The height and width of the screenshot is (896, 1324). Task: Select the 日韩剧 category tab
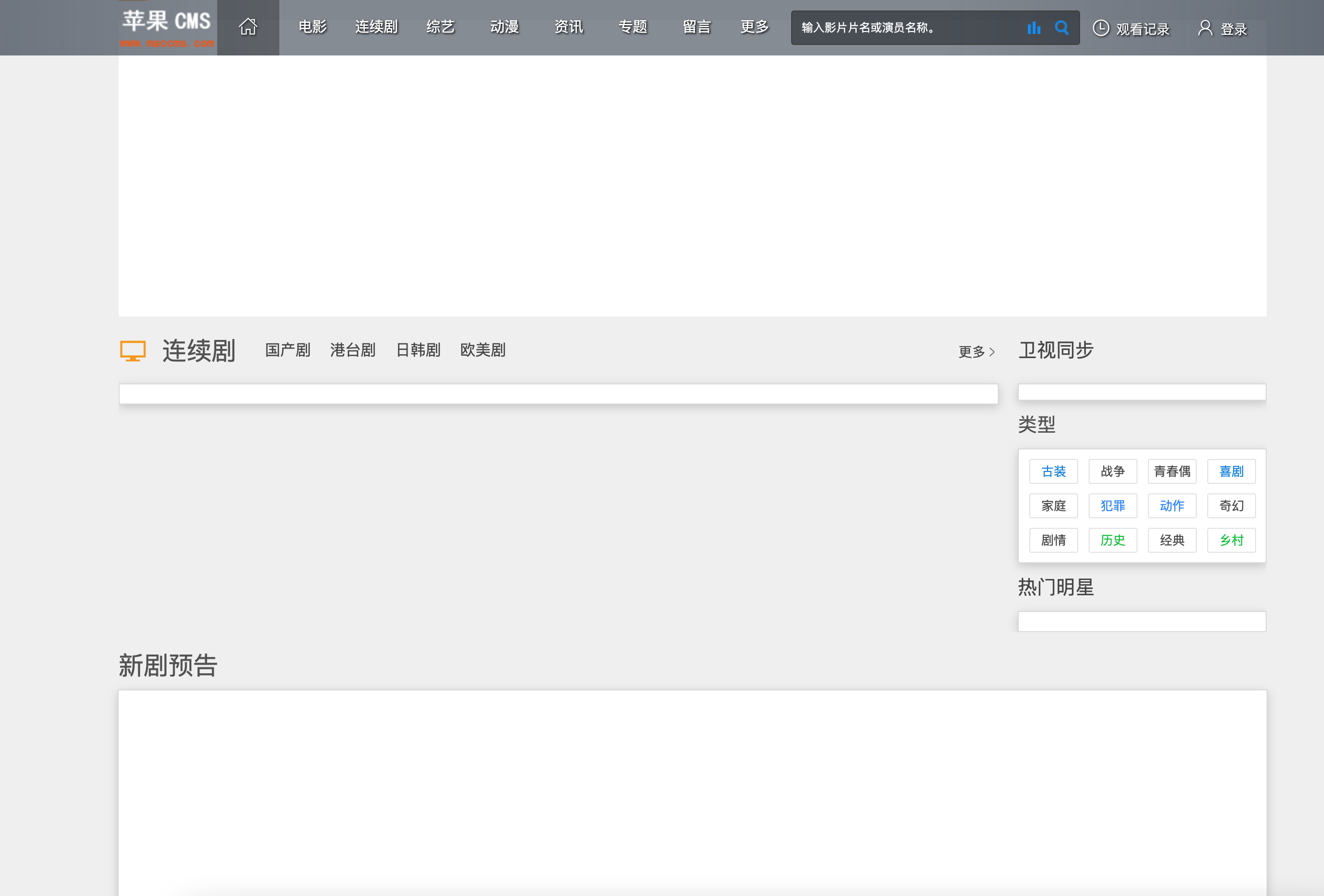coord(418,350)
